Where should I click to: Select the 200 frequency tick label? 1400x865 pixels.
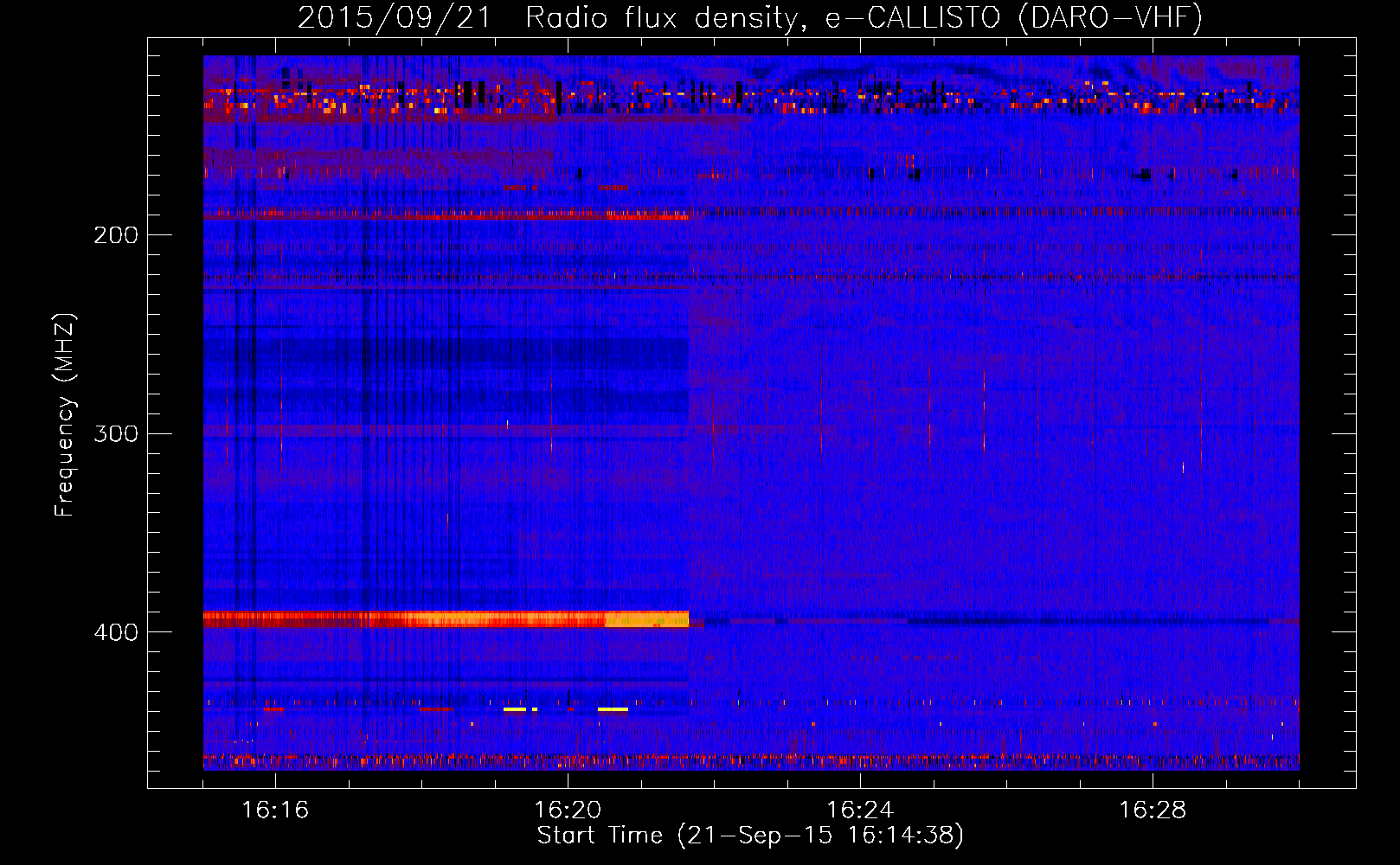[x=115, y=235]
